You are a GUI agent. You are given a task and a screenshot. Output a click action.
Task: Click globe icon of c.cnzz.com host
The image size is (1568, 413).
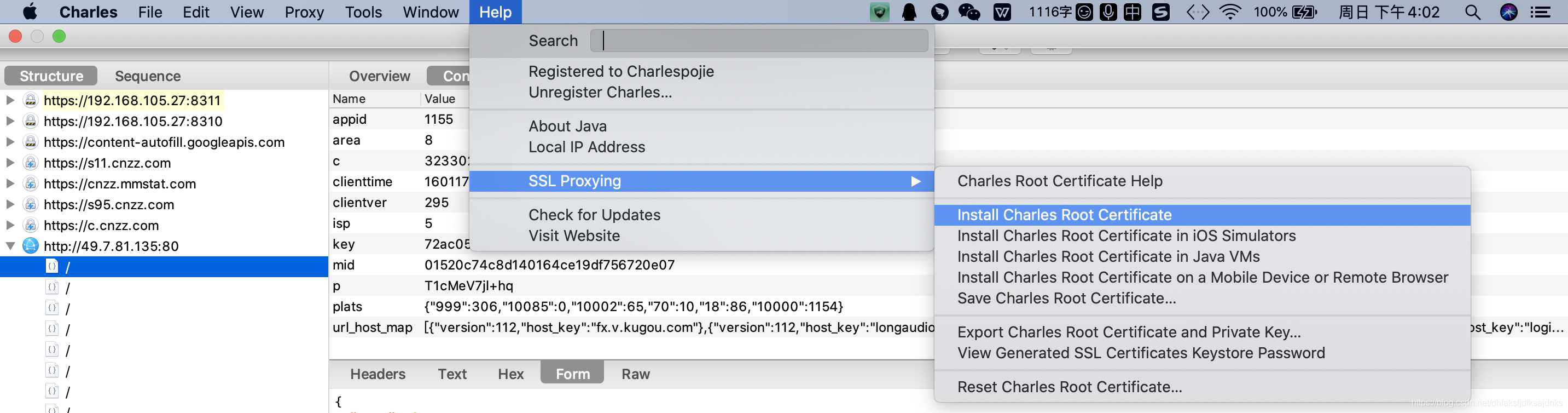coord(31,225)
